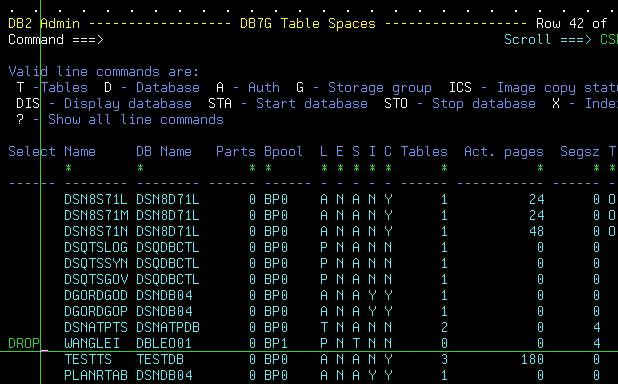The image size is (618, 384).
Task: Click the filter asterisk under Name
Action: click(x=68, y=168)
